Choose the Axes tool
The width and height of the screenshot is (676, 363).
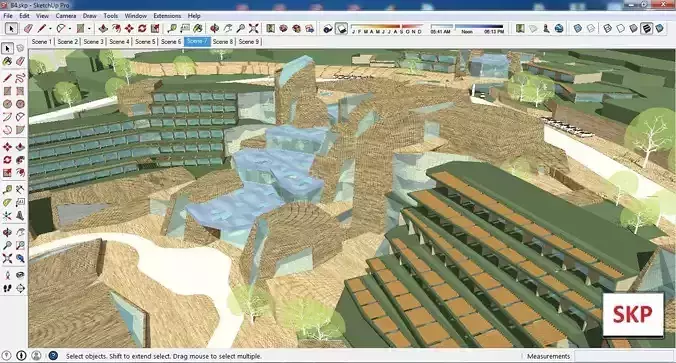coord(7,216)
